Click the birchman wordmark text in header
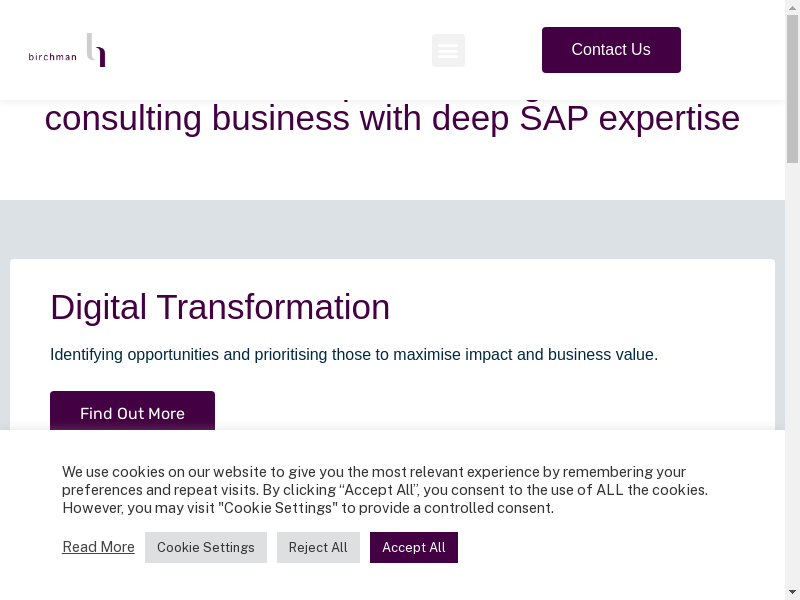800x600 pixels. click(x=52, y=57)
